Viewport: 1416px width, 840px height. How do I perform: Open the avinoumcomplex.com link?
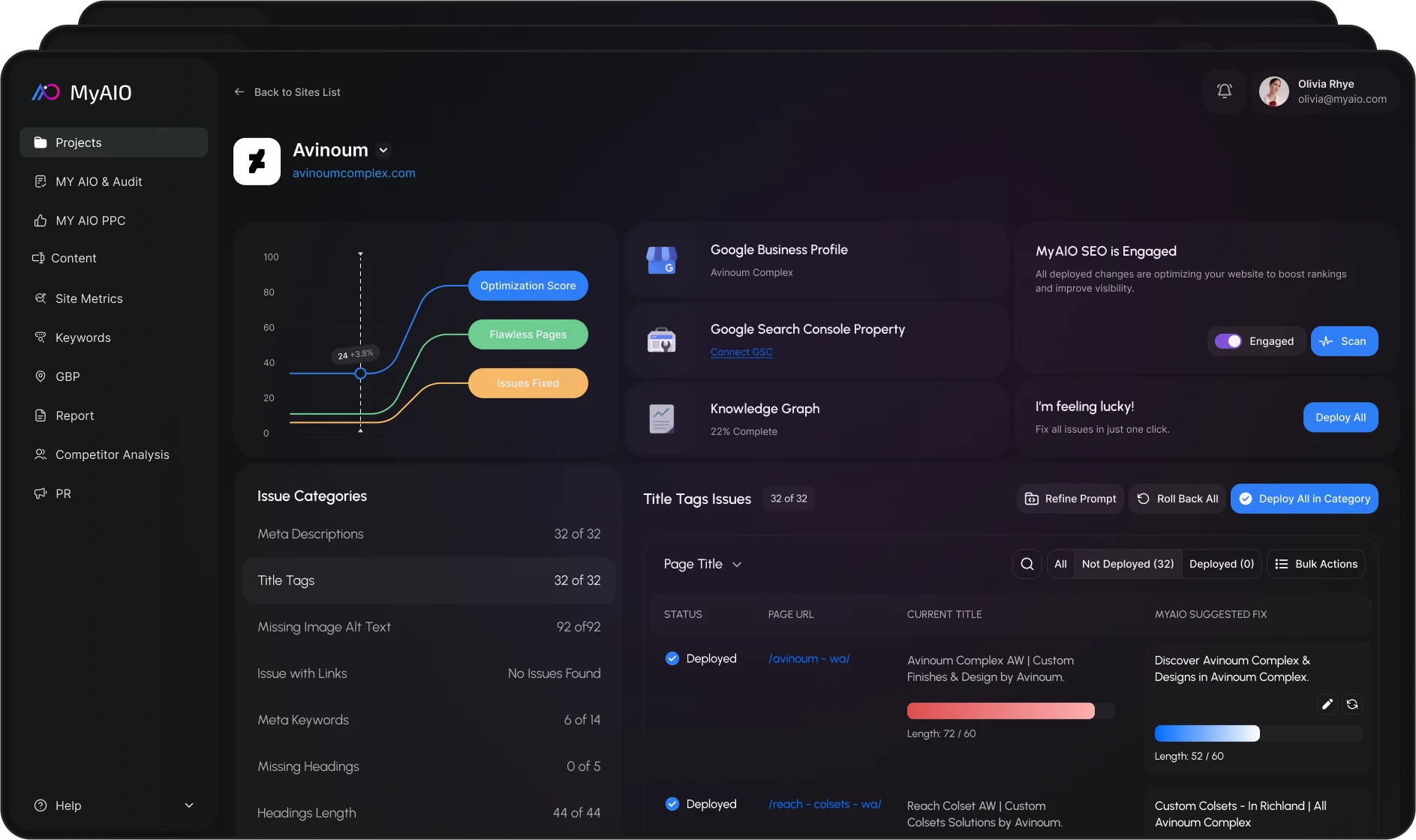[x=354, y=173]
